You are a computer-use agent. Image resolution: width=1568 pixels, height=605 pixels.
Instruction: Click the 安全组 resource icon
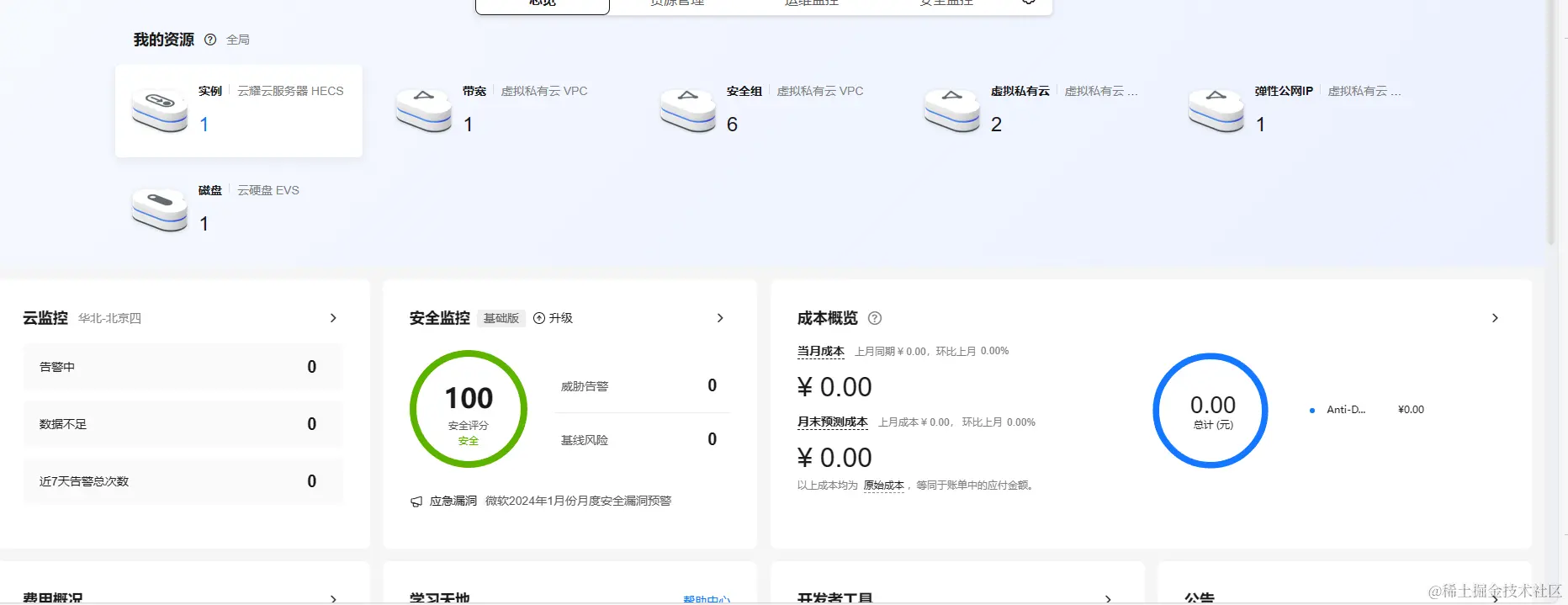[688, 110]
